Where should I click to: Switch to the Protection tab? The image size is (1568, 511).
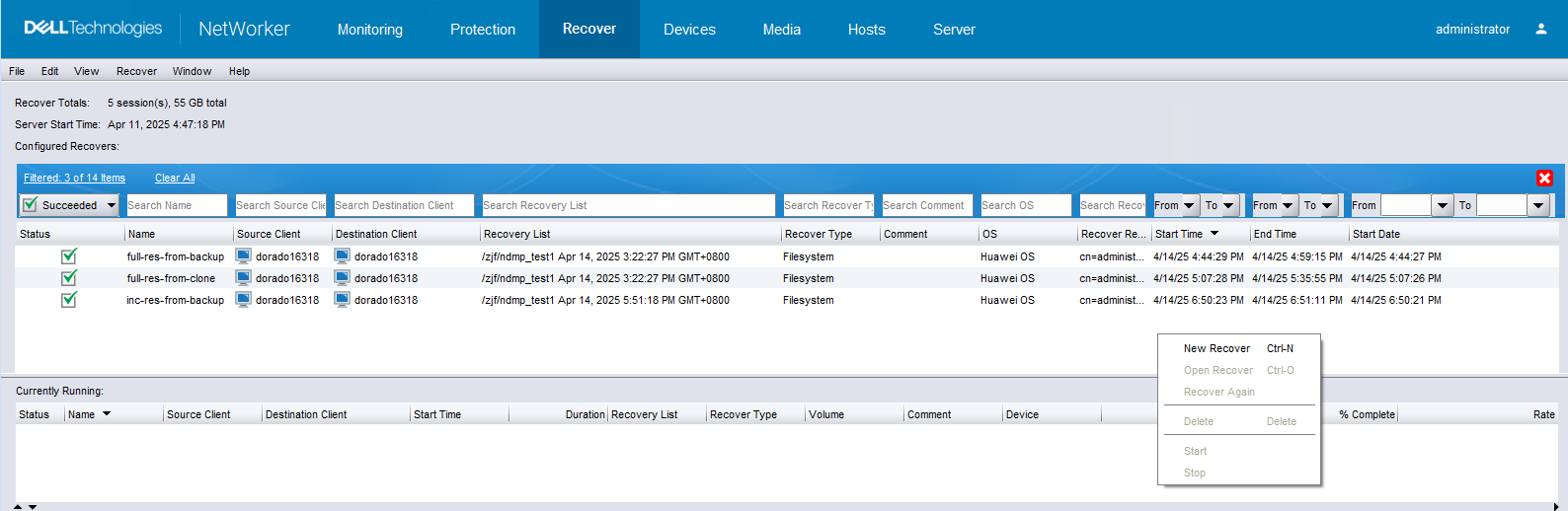[483, 30]
